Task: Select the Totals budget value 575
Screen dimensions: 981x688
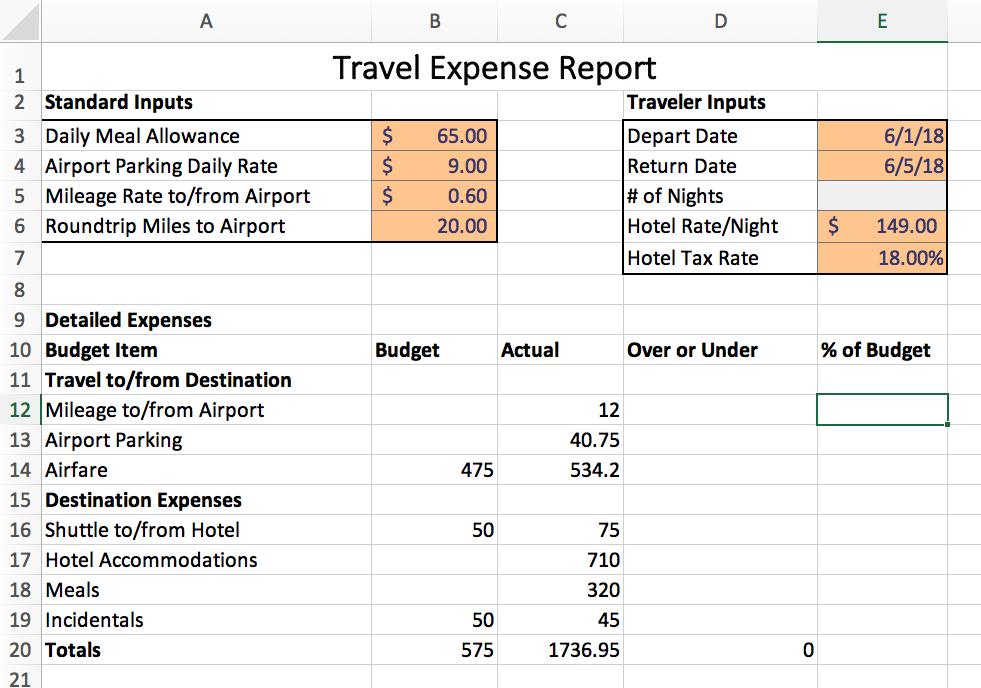Action: point(435,650)
